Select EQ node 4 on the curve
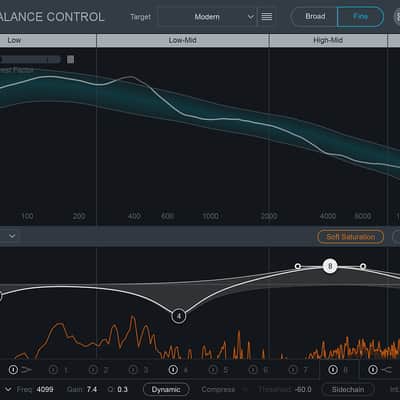Viewport: 400px width, 400px height. click(x=179, y=316)
